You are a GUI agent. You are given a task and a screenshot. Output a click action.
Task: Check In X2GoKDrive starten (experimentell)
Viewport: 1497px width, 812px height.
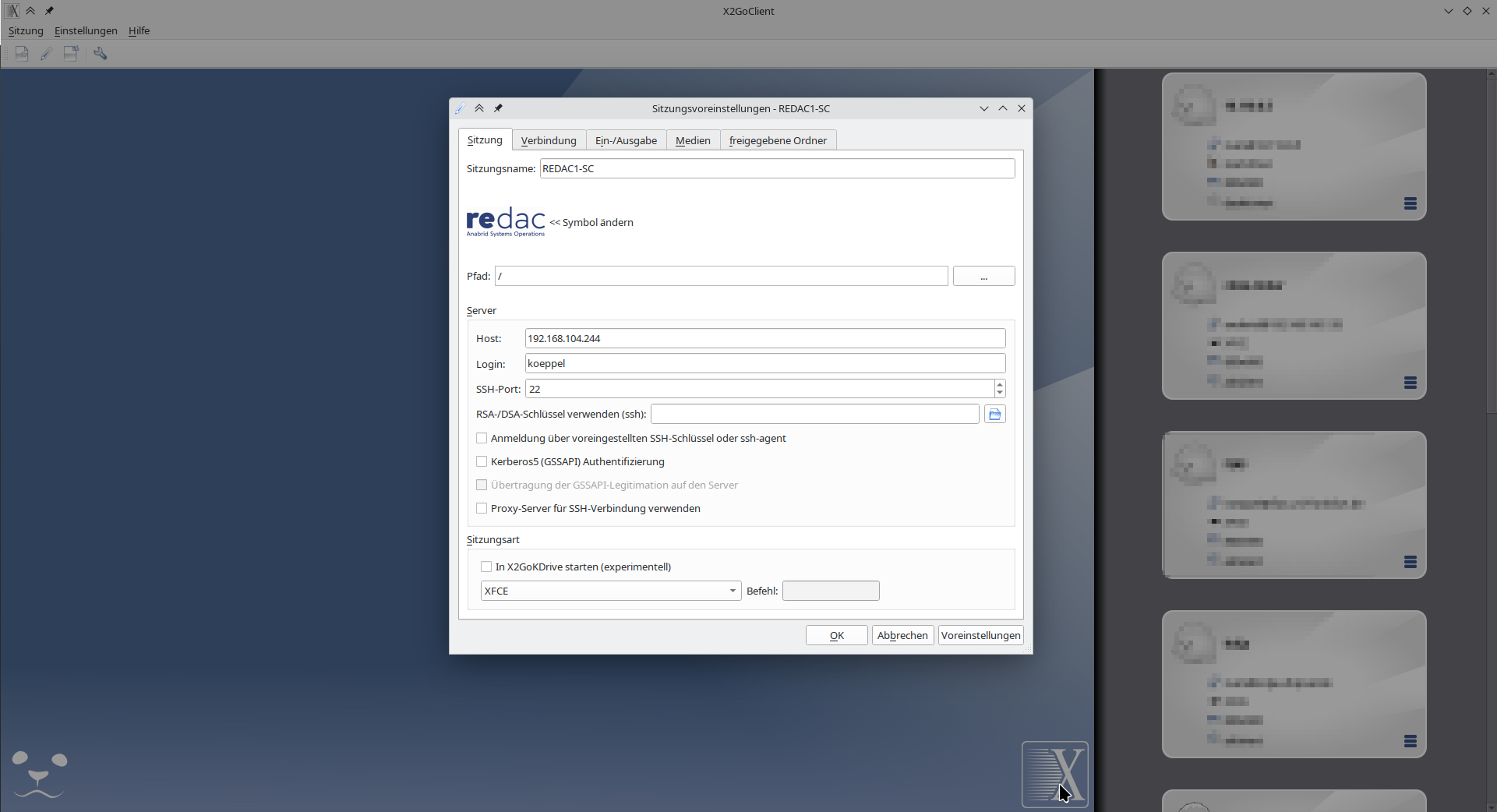pyautogui.click(x=486, y=567)
